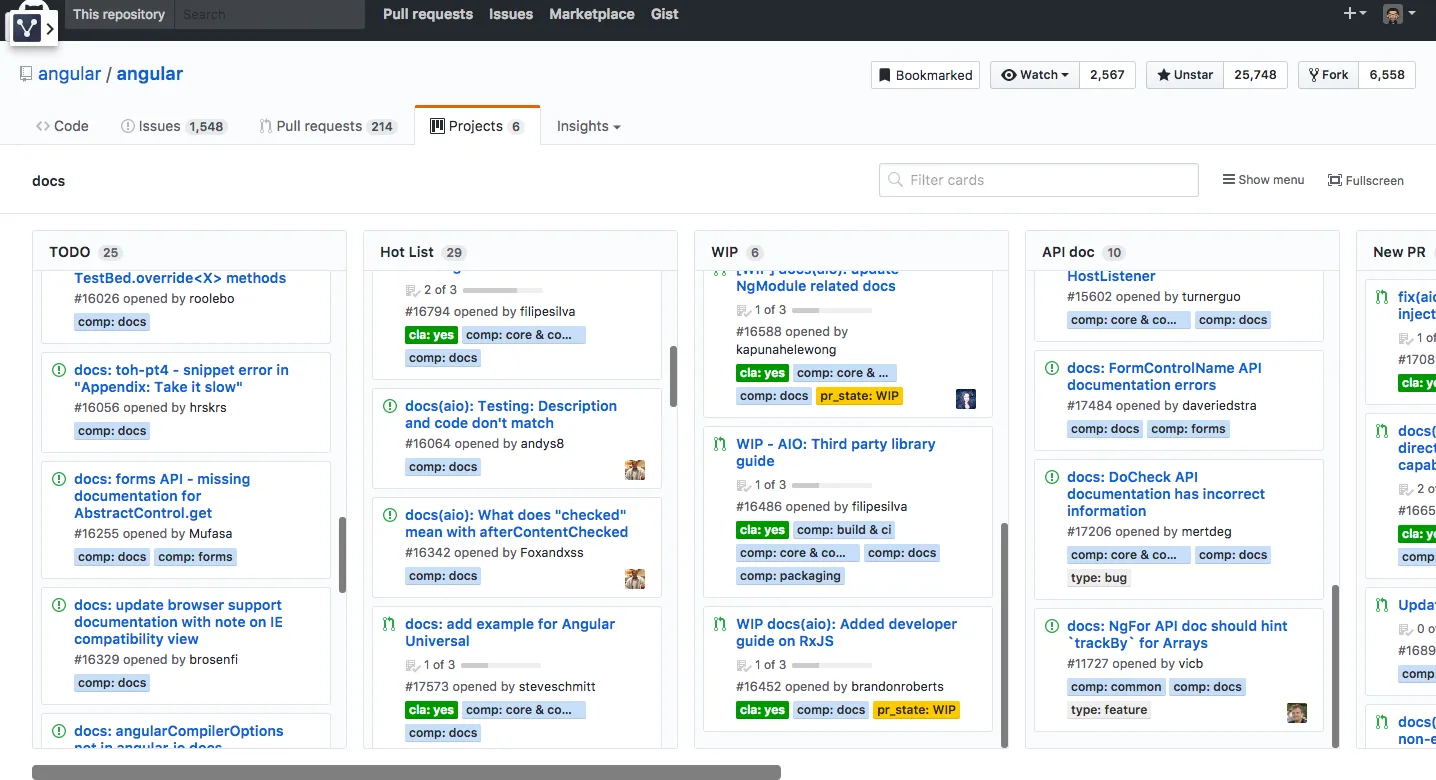This screenshot has height=780, width=1436.
Task: Click the plus icon to create new
Action: point(1354,14)
